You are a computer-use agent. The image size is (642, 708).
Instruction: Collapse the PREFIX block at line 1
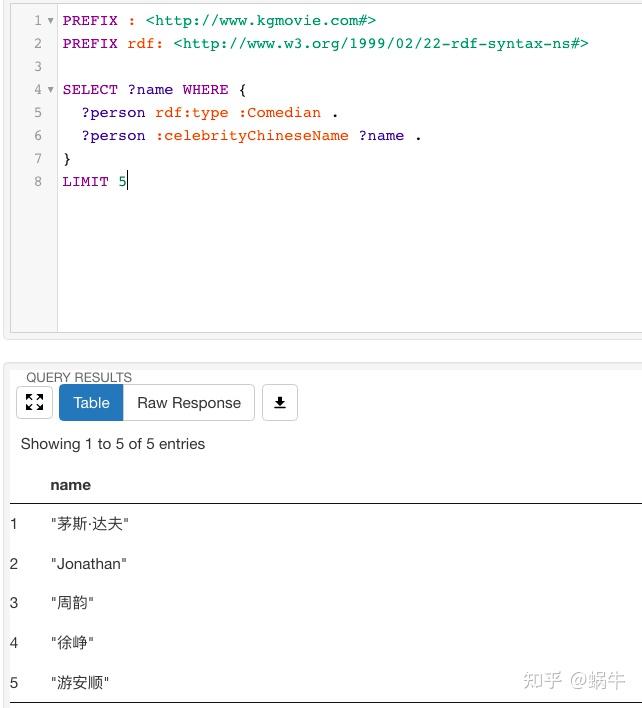tap(50, 21)
